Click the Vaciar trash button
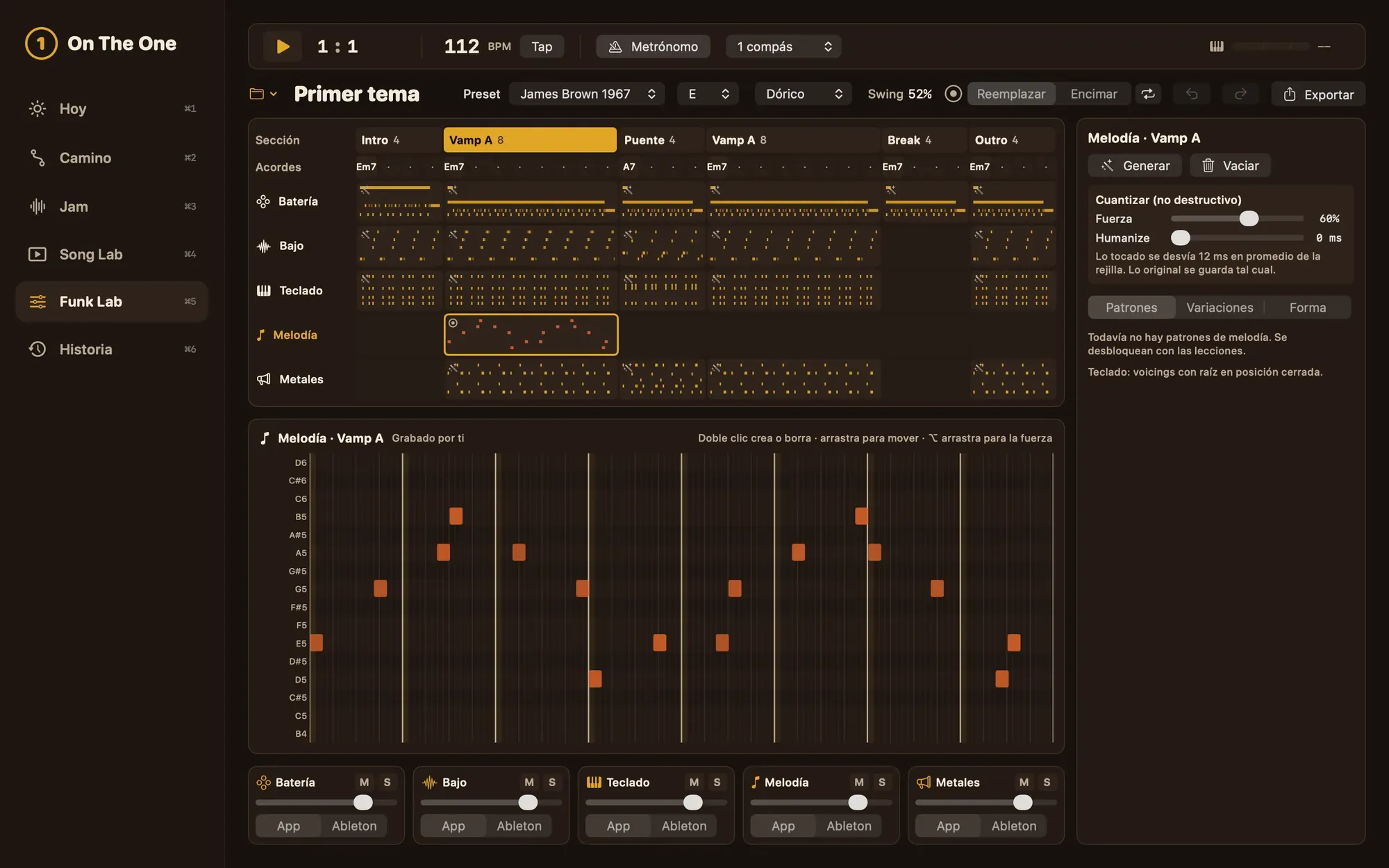This screenshot has height=868, width=1389. click(x=1230, y=165)
